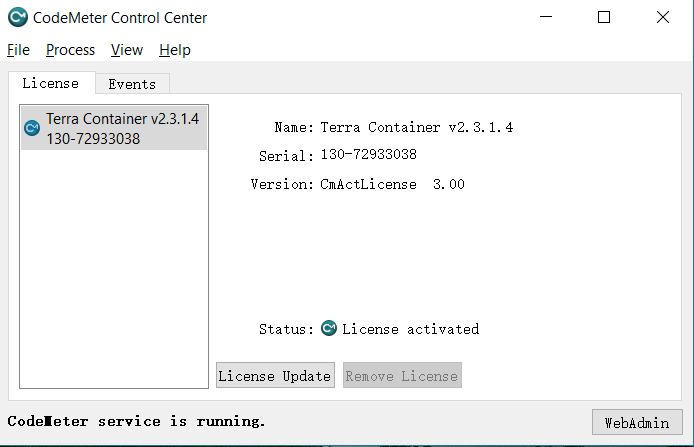The image size is (694, 447).
Task: Click the CodeMeter service is running message
Action: [136, 421]
